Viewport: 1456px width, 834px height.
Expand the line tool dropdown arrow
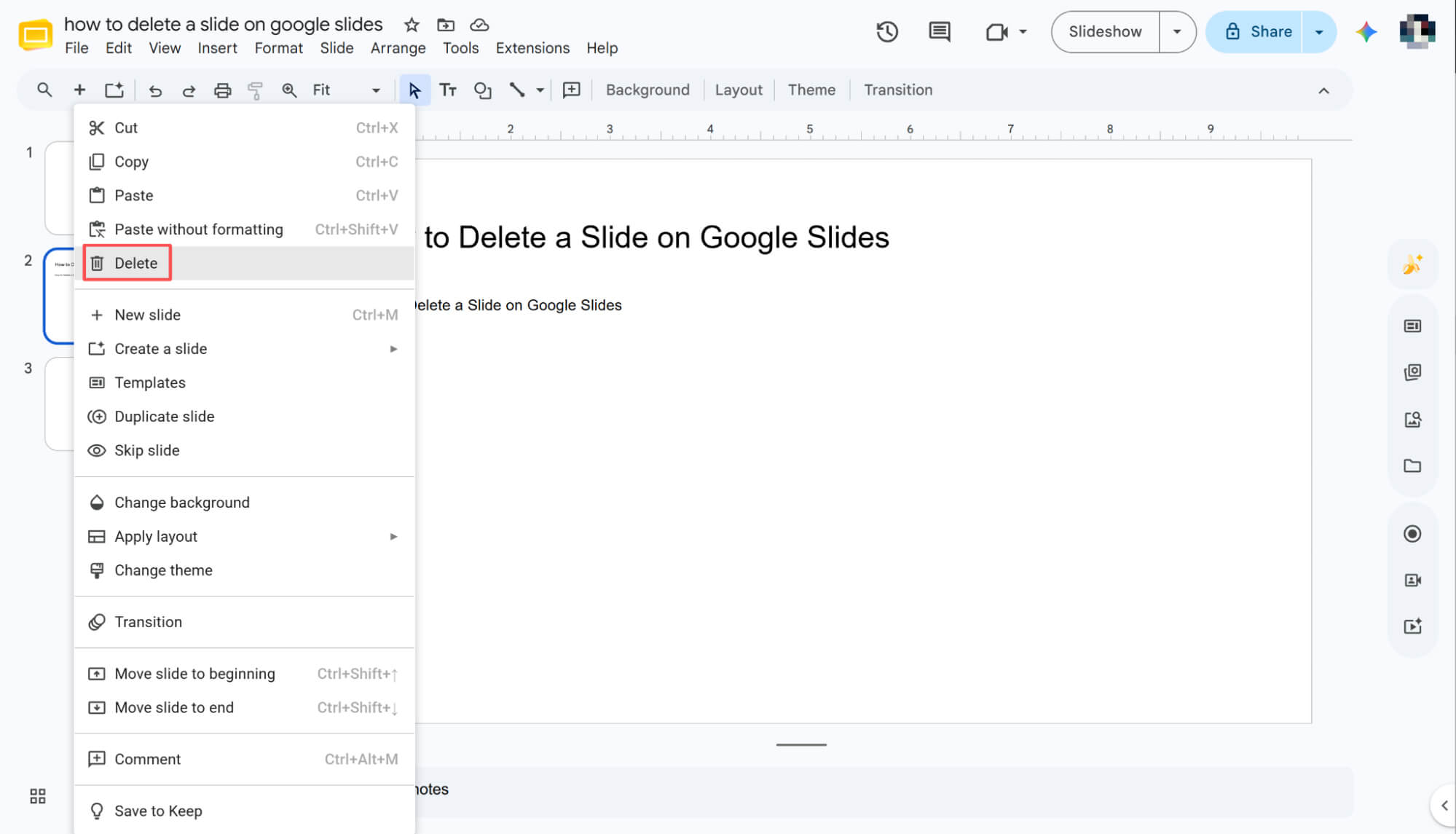(540, 90)
